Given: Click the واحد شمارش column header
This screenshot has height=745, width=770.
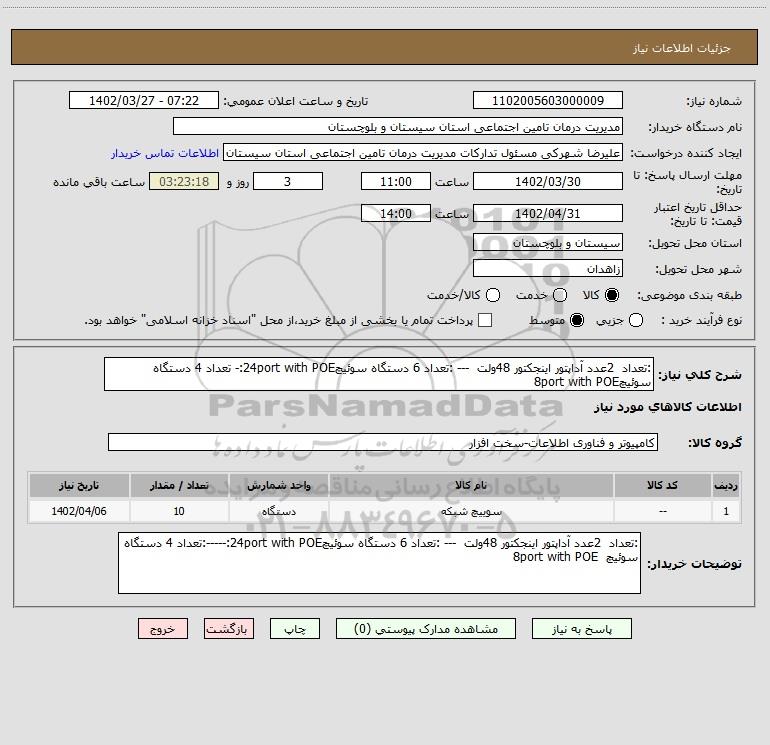Looking at the screenshot, I should (278, 486).
